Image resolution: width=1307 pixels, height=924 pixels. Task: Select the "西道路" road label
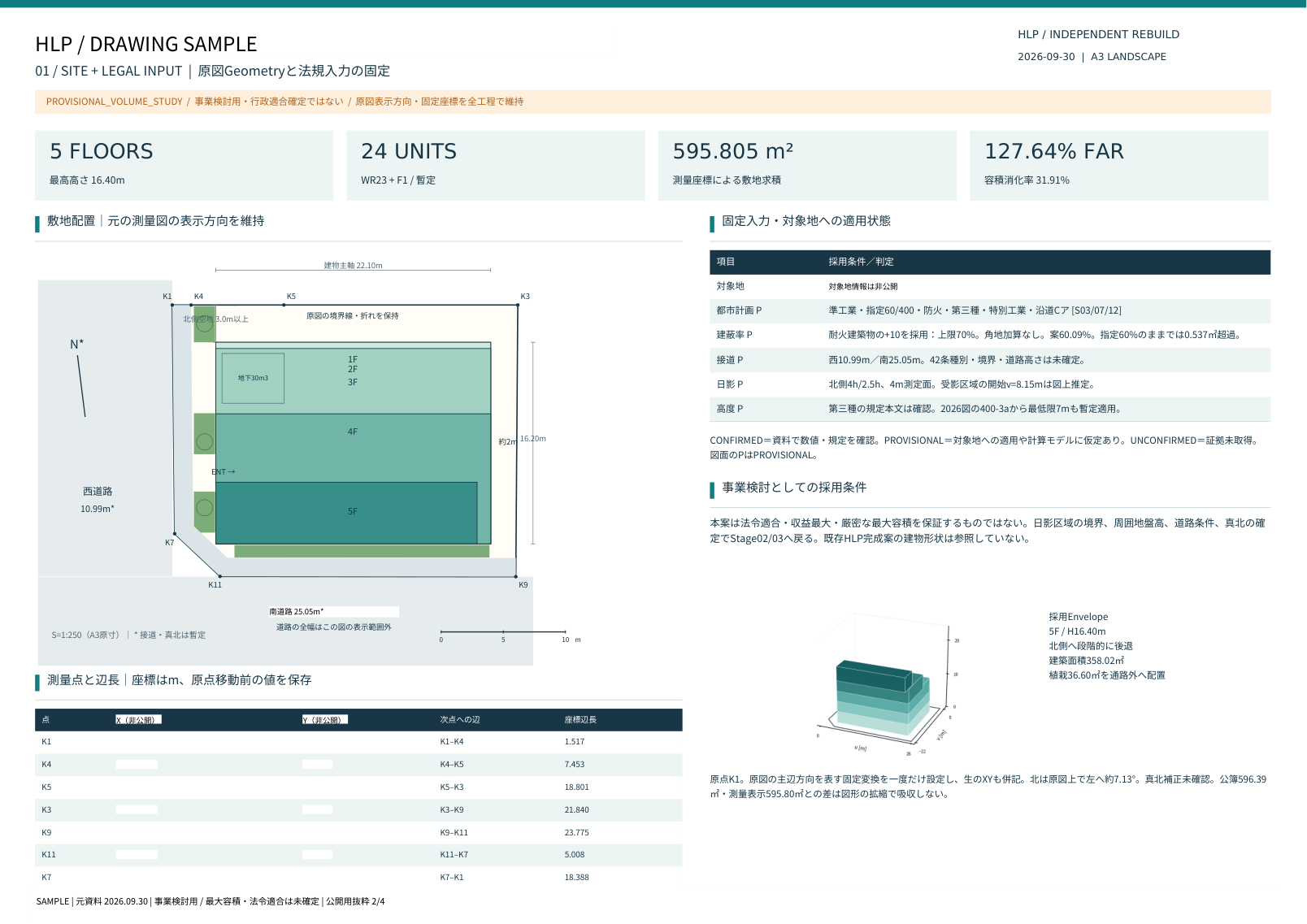[x=98, y=492]
